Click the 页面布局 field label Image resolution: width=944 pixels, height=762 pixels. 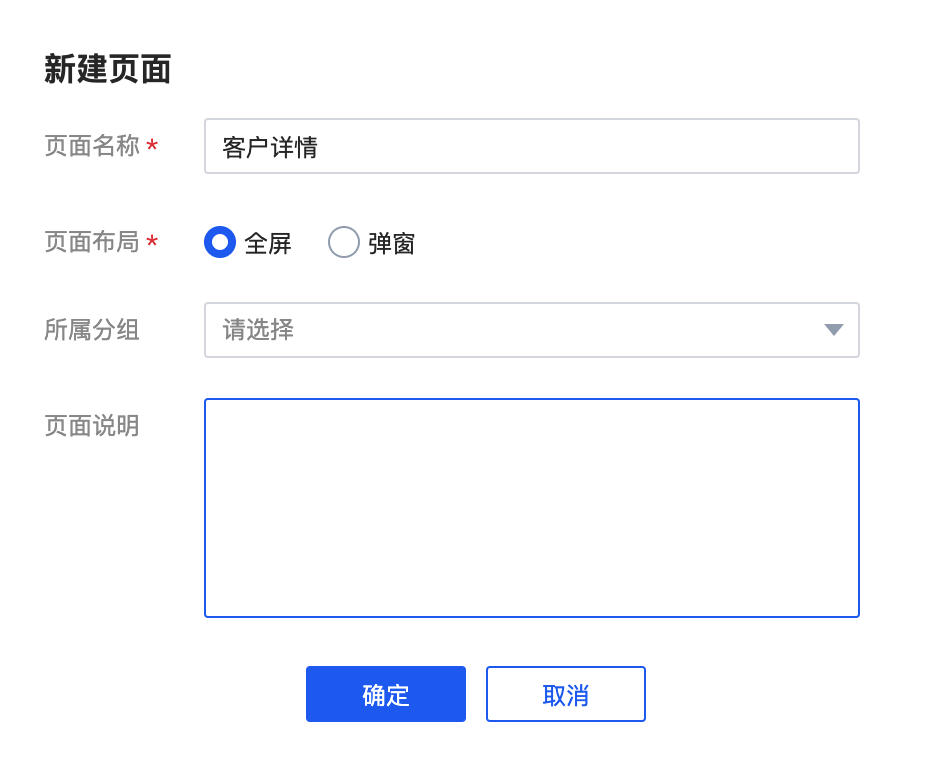point(92,242)
